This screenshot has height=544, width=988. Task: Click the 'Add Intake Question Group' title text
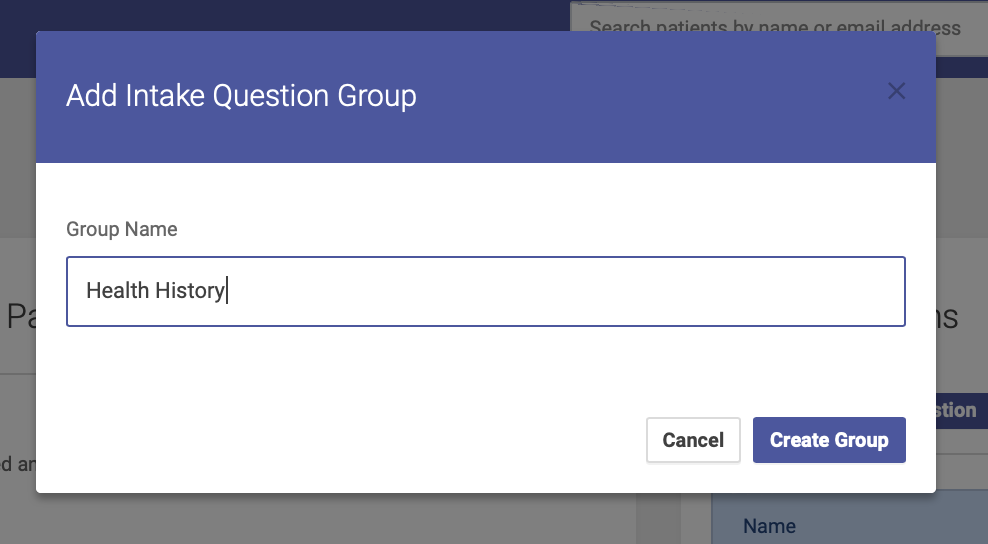click(241, 96)
